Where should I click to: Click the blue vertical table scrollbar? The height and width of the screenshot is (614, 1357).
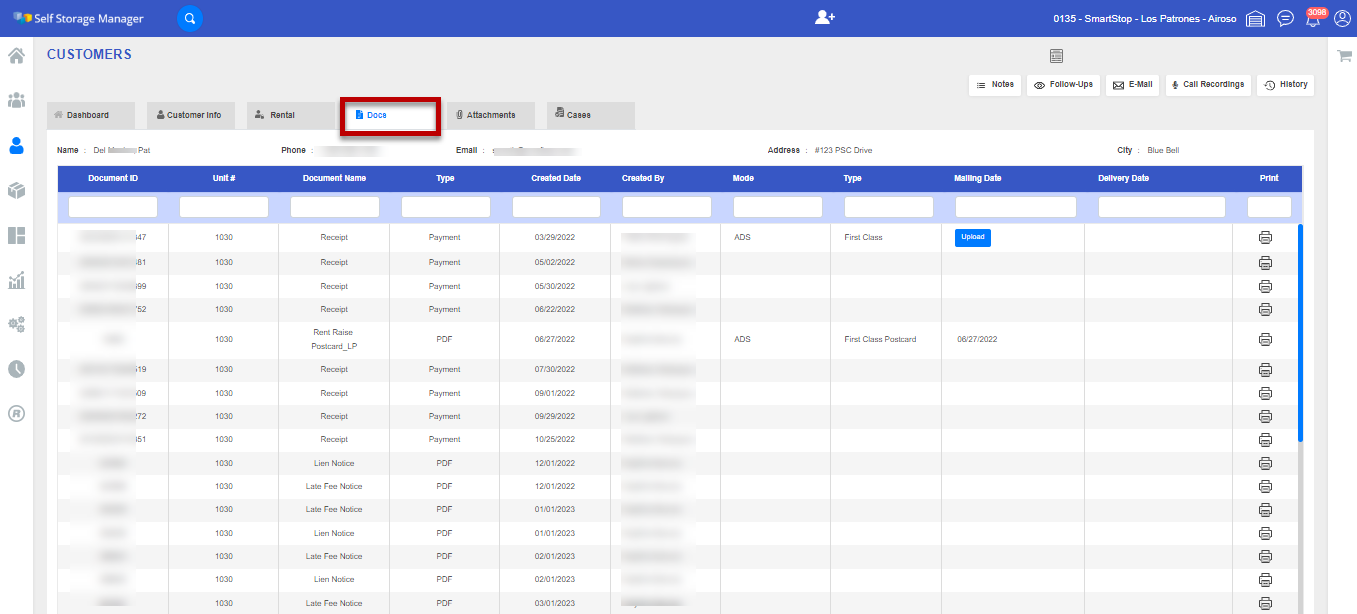[1300, 333]
